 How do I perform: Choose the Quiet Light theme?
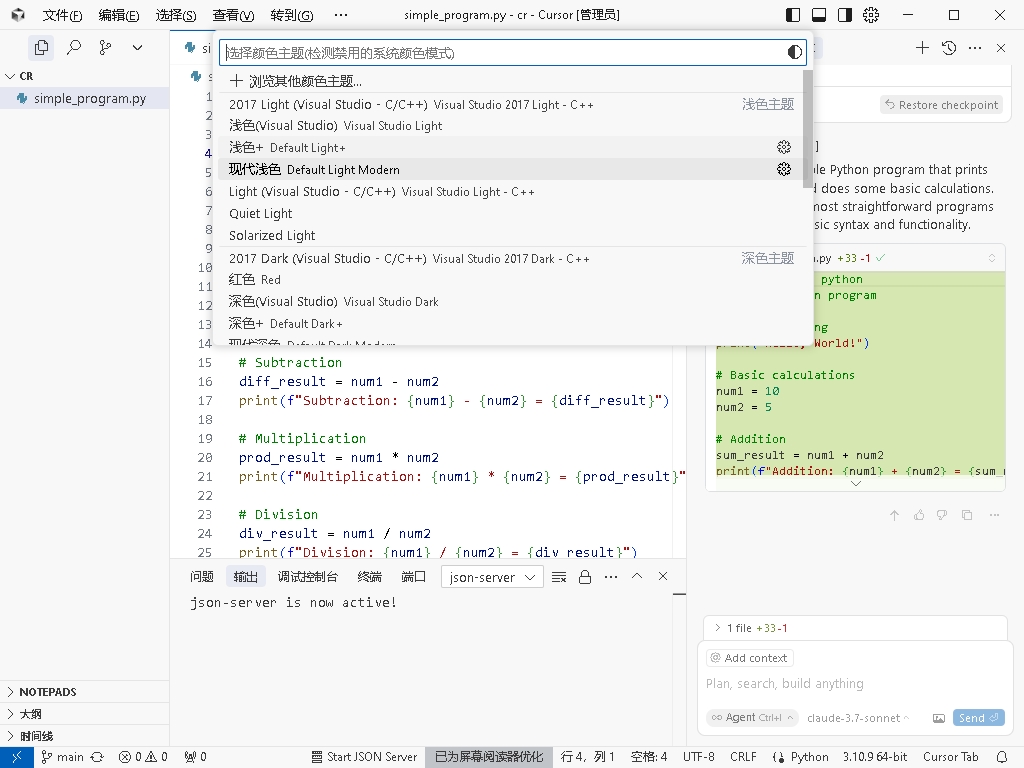[511, 214]
